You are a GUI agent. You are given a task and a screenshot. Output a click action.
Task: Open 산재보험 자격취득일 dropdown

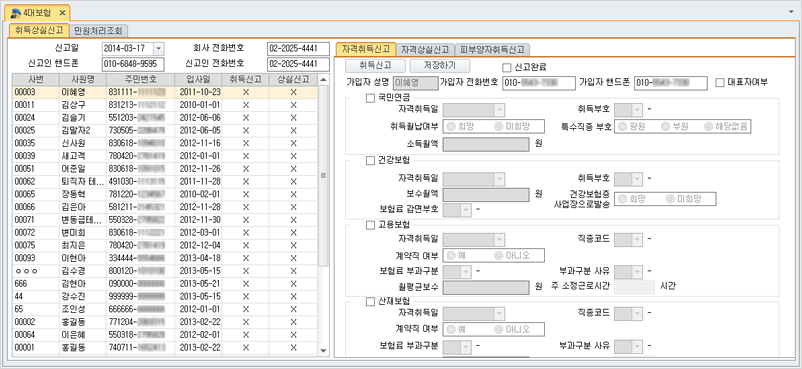coord(499,313)
